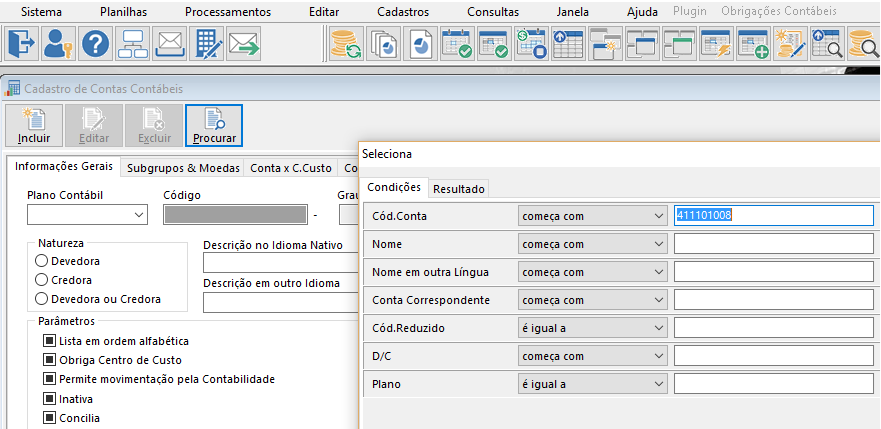Open the Plano condition operator dropdown
Screen dimensions: 881x429
tap(592, 384)
